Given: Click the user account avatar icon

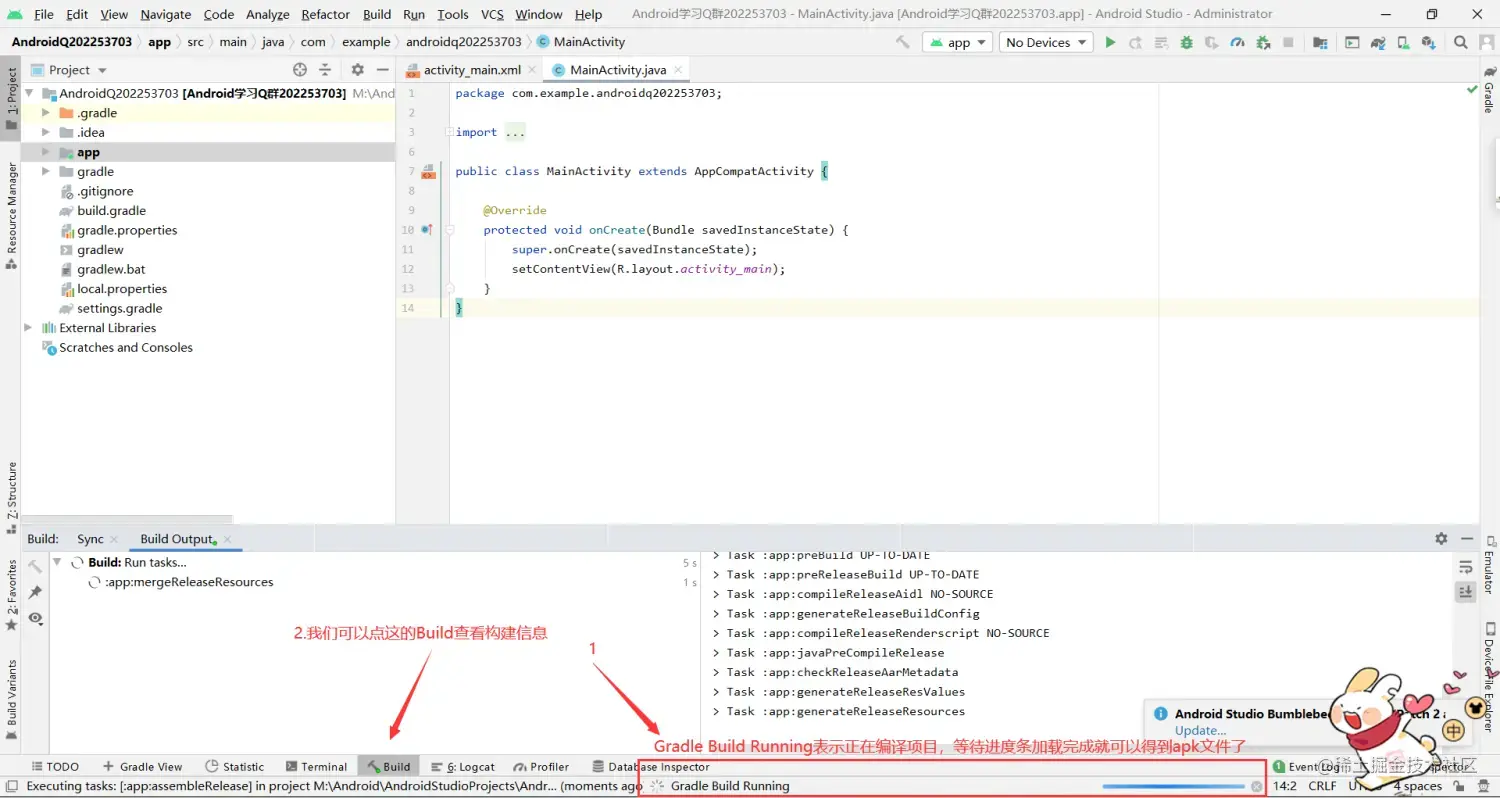Looking at the screenshot, I should (1486, 42).
